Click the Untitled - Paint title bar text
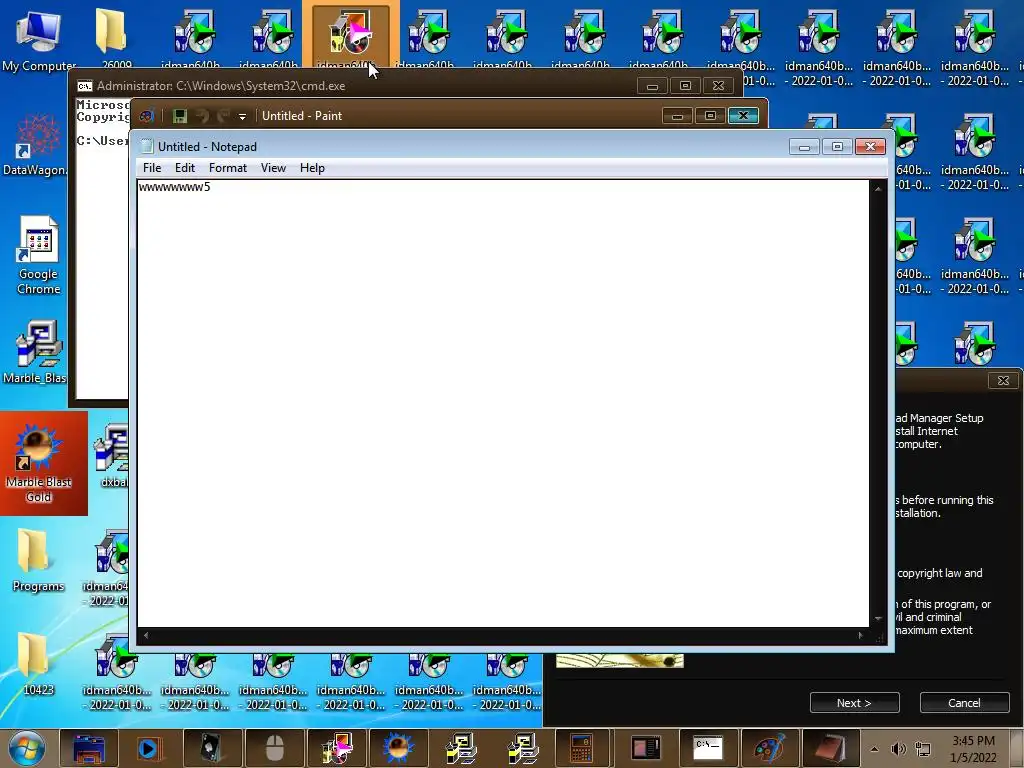 coord(302,116)
